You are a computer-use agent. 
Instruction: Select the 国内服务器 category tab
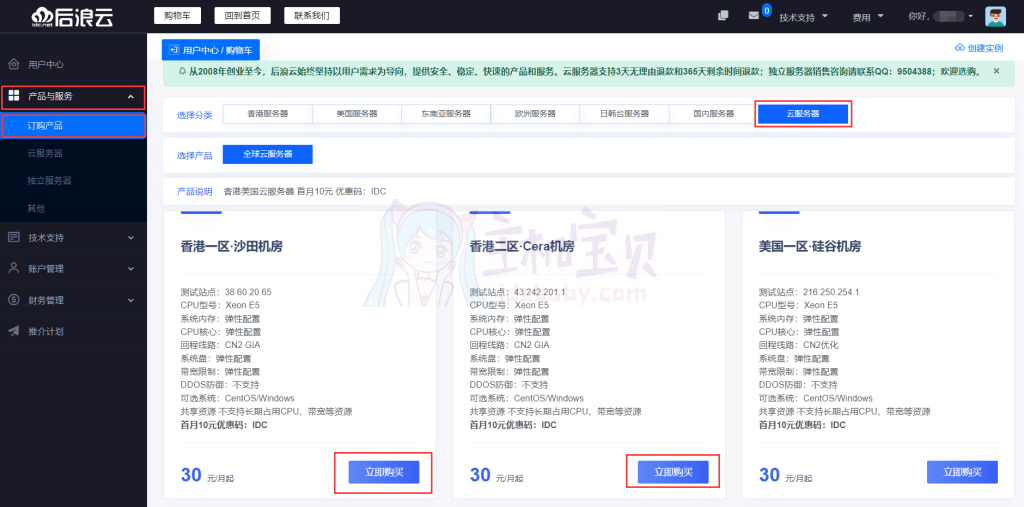[713, 114]
